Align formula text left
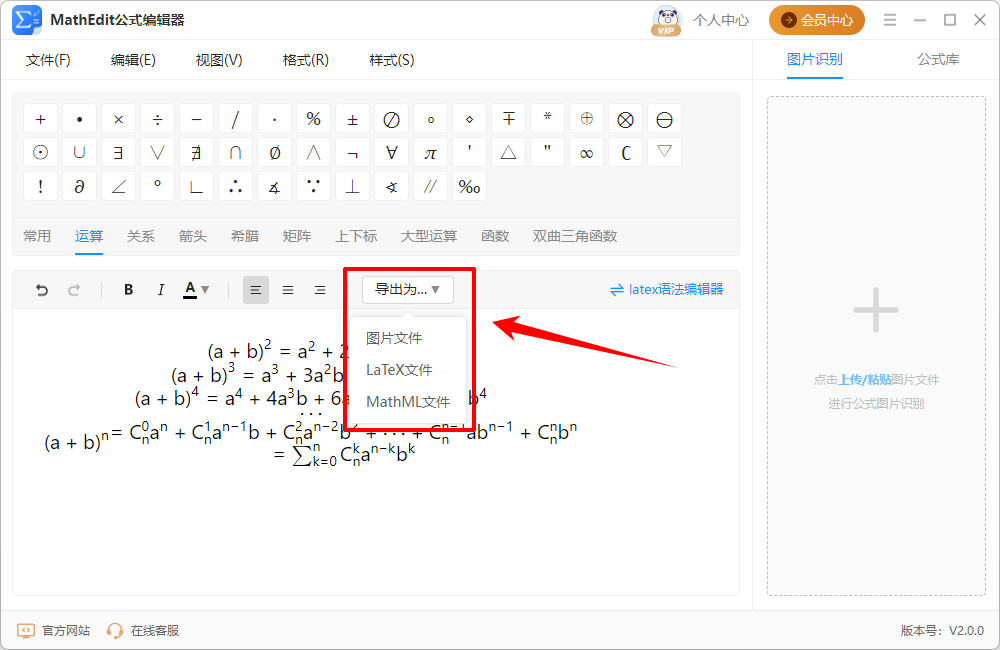The height and width of the screenshot is (650, 1000). pyautogui.click(x=256, y=290)
